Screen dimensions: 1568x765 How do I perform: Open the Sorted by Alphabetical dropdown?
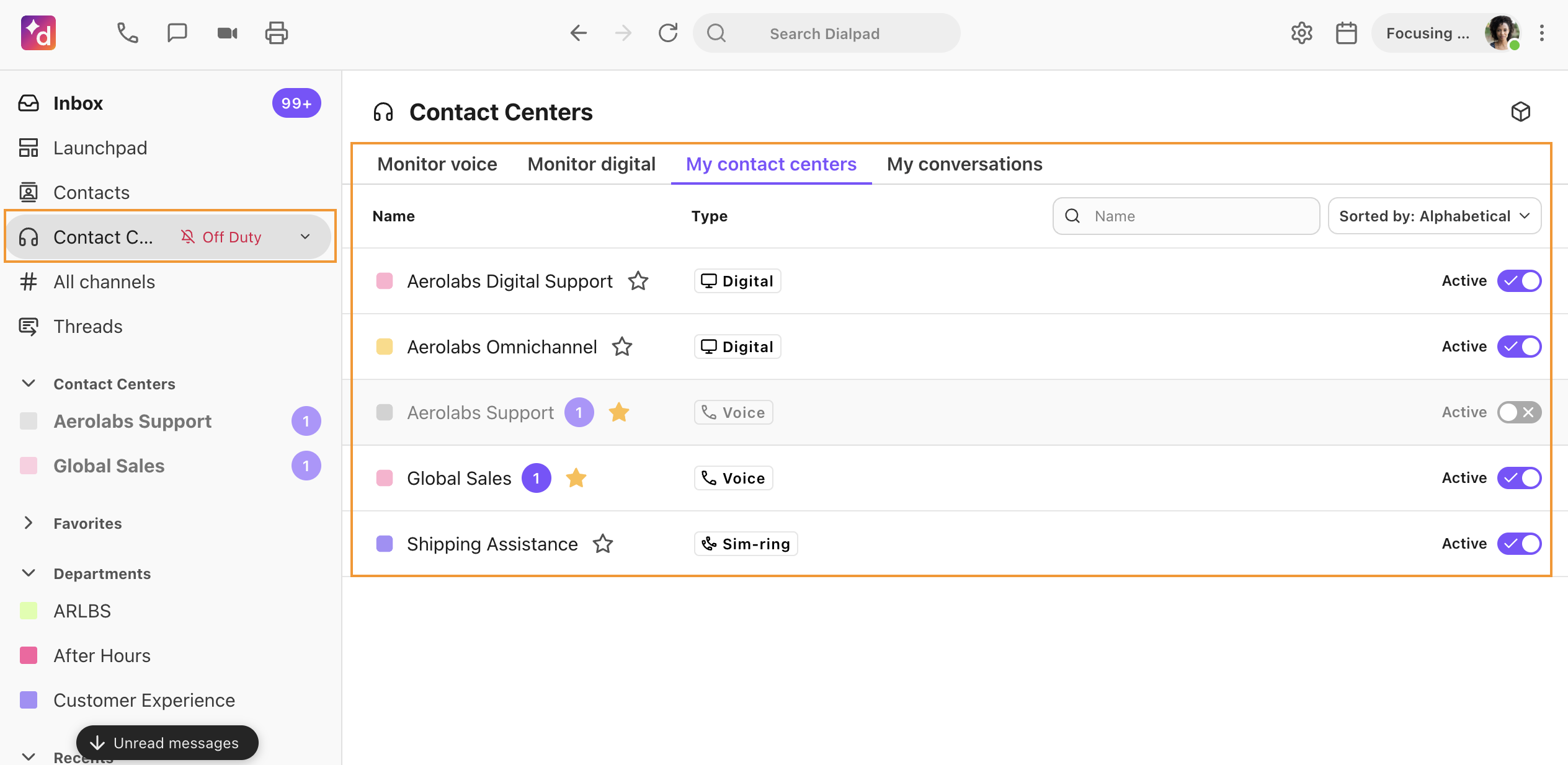(1435, 216)
